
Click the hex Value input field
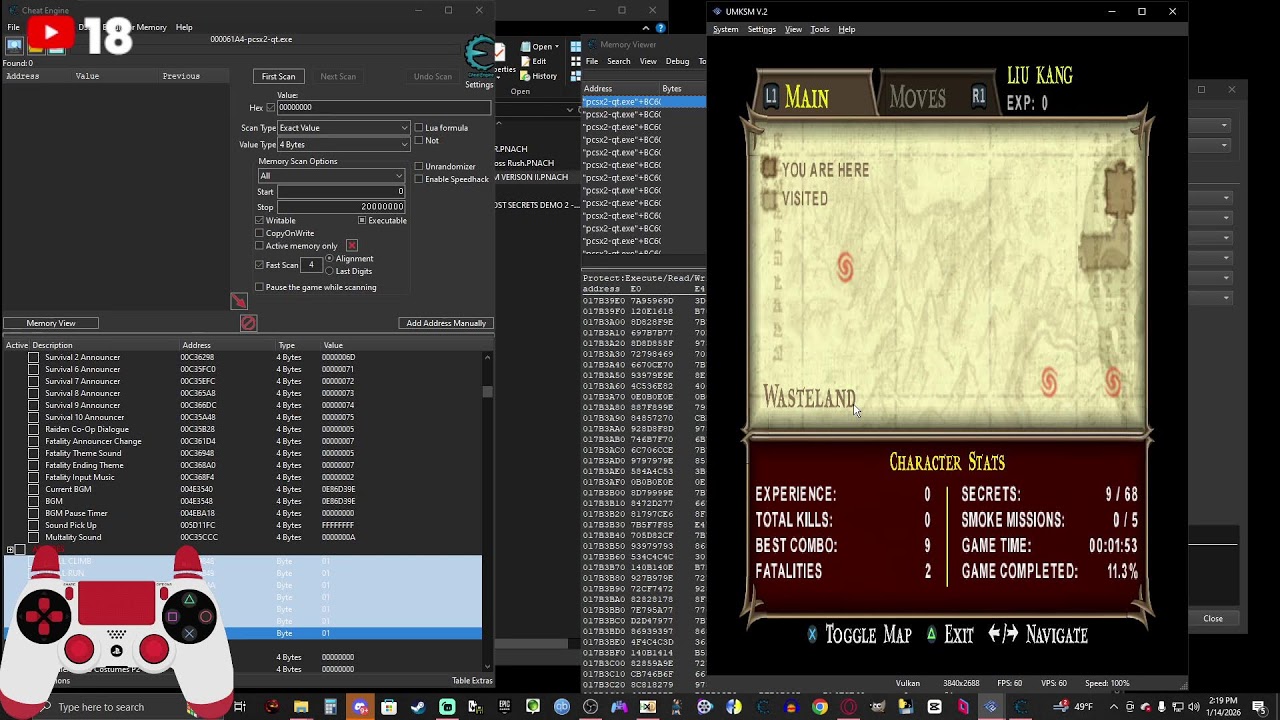point(383,108)
